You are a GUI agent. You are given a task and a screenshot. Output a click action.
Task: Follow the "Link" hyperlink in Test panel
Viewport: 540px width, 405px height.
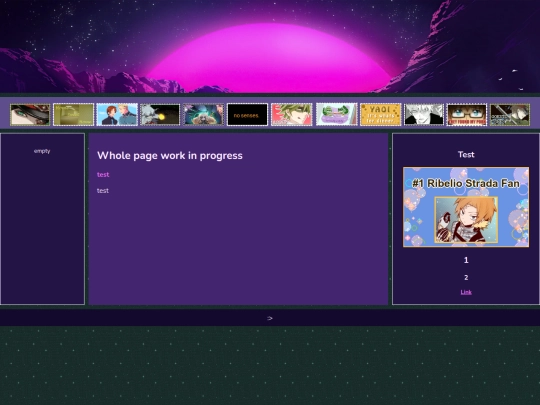[466, 292]
